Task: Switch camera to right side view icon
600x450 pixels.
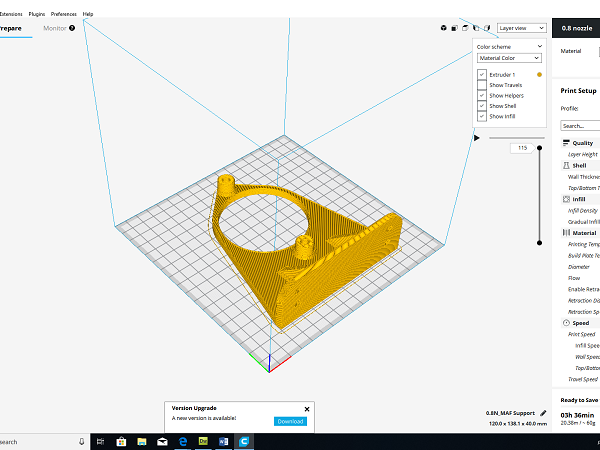Action: coord(487,28)
